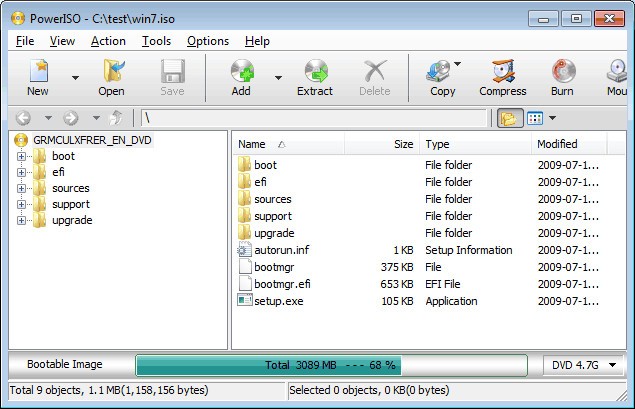Toggle the folder tree panel button
Image resolution: width=635 pixels, height=409 pixels.
tap(510, 118)
